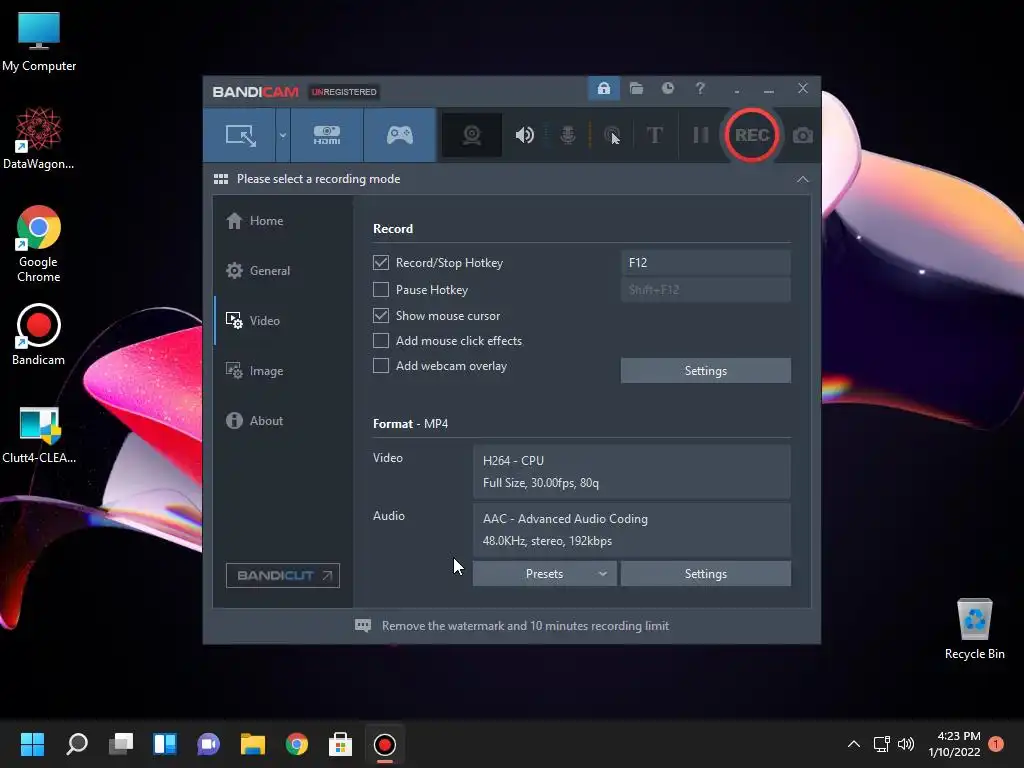Start recording with the REC button

pos(752,135)
